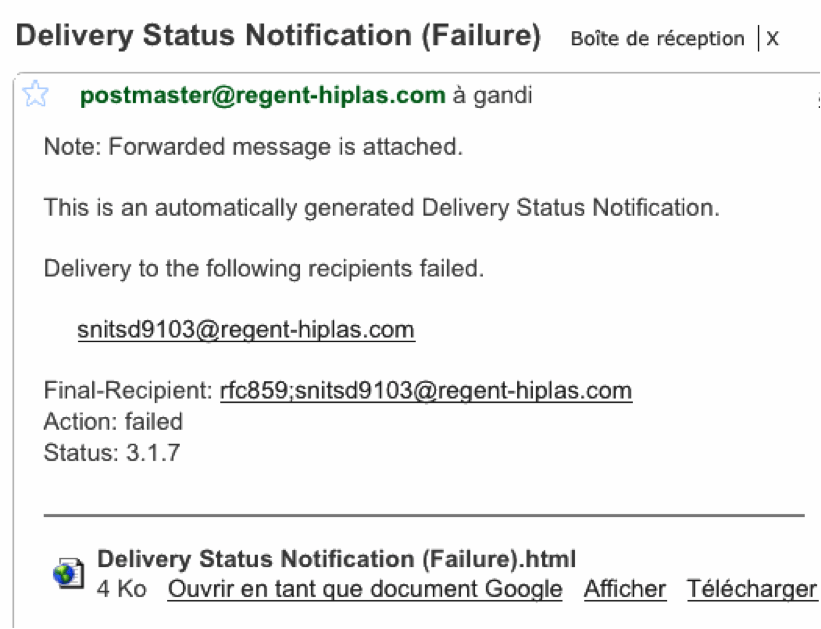821x629 pixels.
Task: Click the 'Final-Recipient:' label text
Action: 128,390
